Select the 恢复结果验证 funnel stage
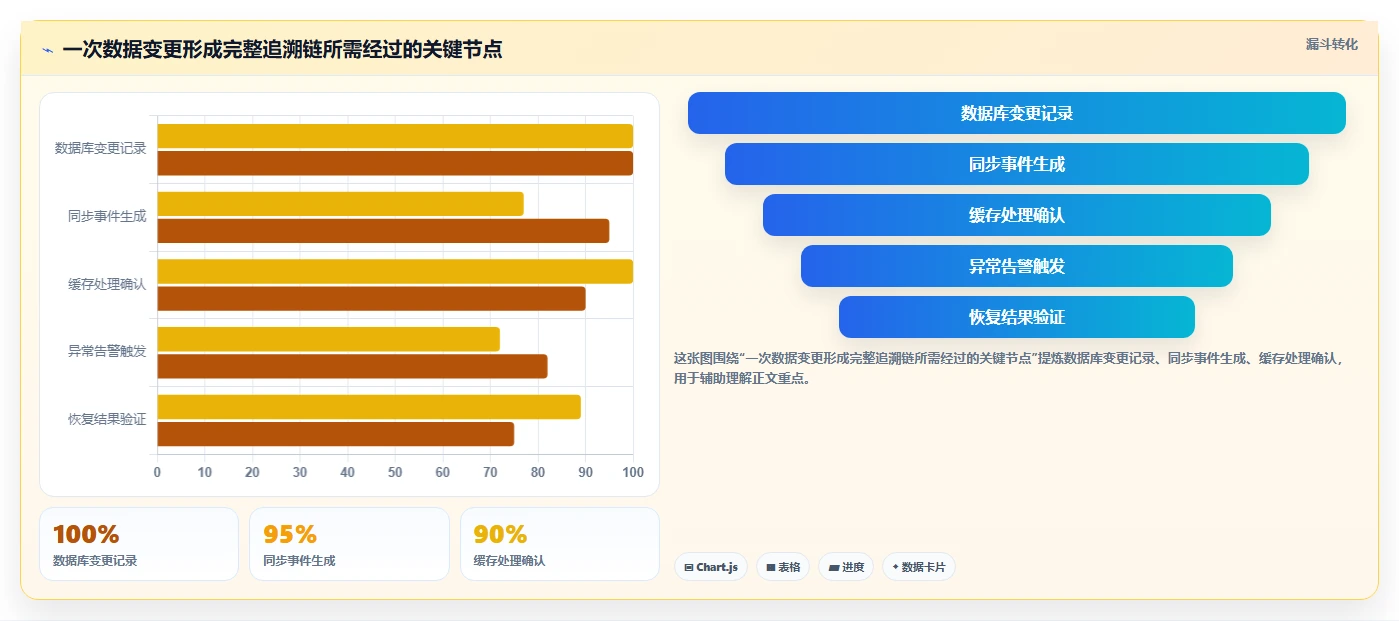This screenshot has width=1399, height=621. click(1016, 317)
